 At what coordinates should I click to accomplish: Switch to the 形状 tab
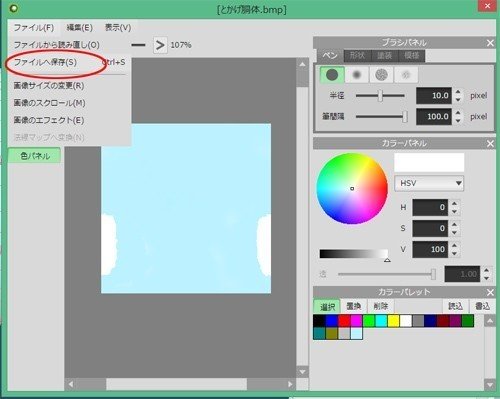(357, 56)
